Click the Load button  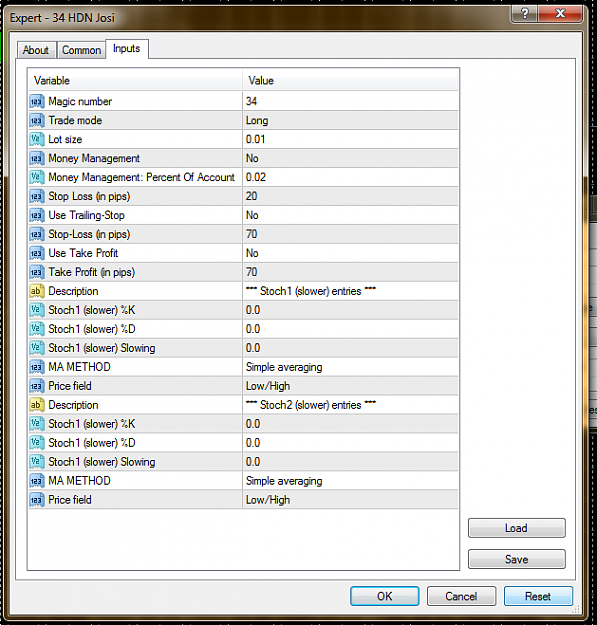[x=516, y=528]
